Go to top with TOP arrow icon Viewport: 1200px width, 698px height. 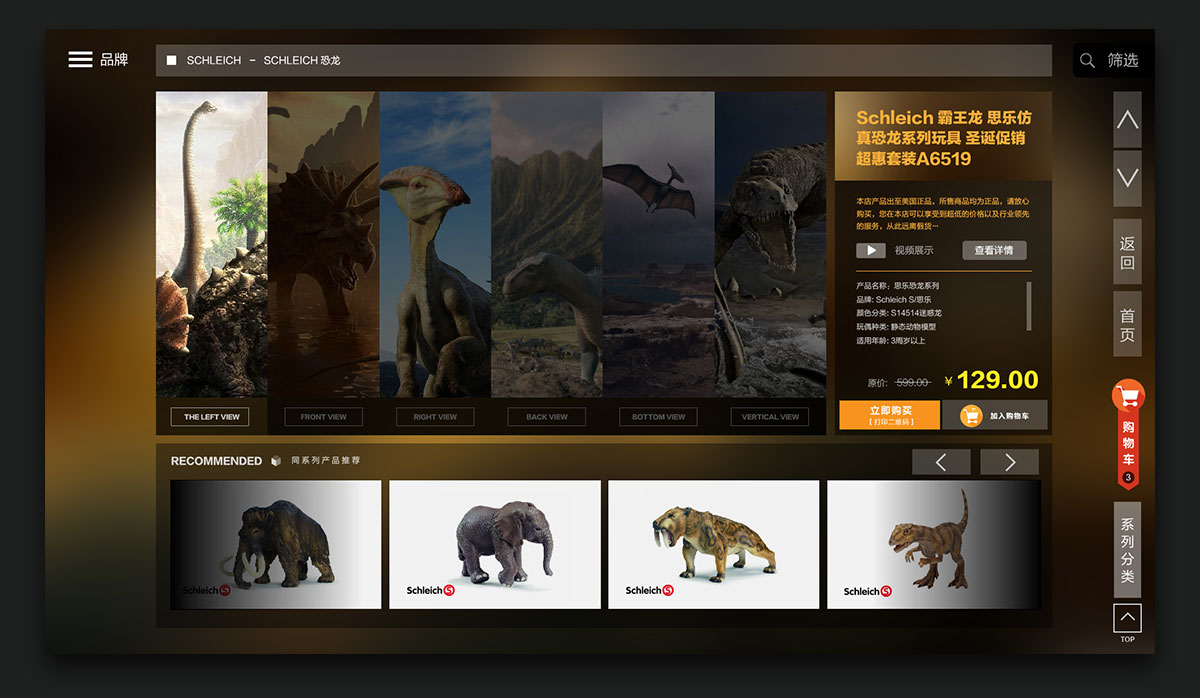(1127, 618)
